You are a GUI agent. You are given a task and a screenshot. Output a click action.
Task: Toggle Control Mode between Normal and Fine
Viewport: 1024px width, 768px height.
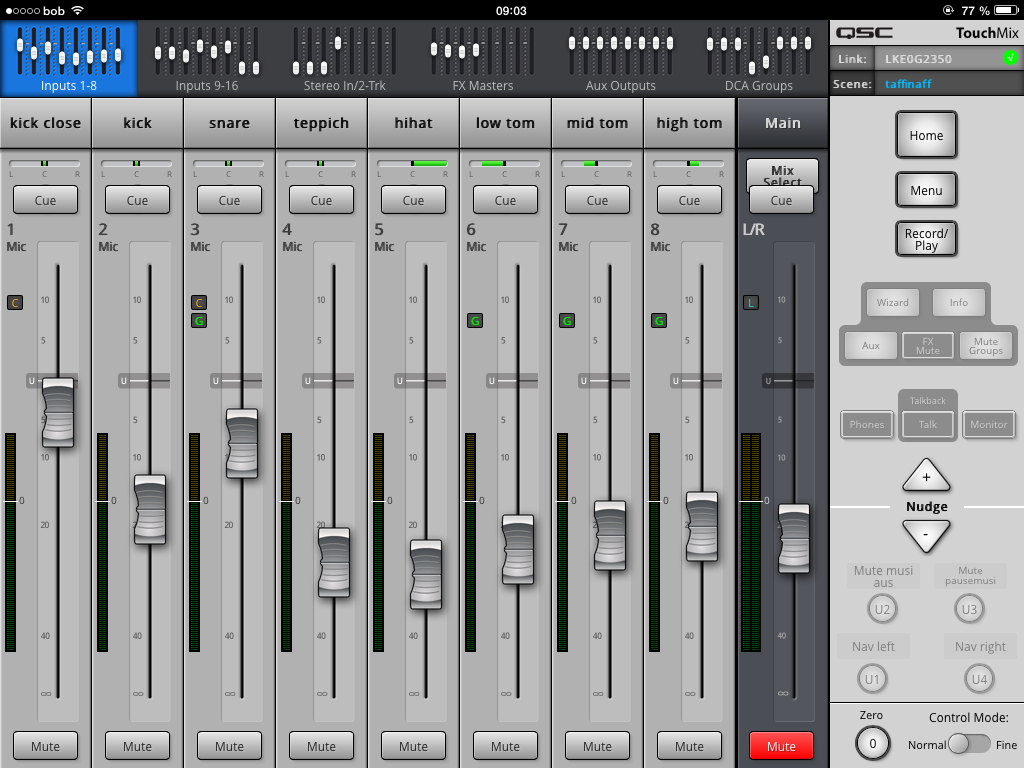click(970, 744)
